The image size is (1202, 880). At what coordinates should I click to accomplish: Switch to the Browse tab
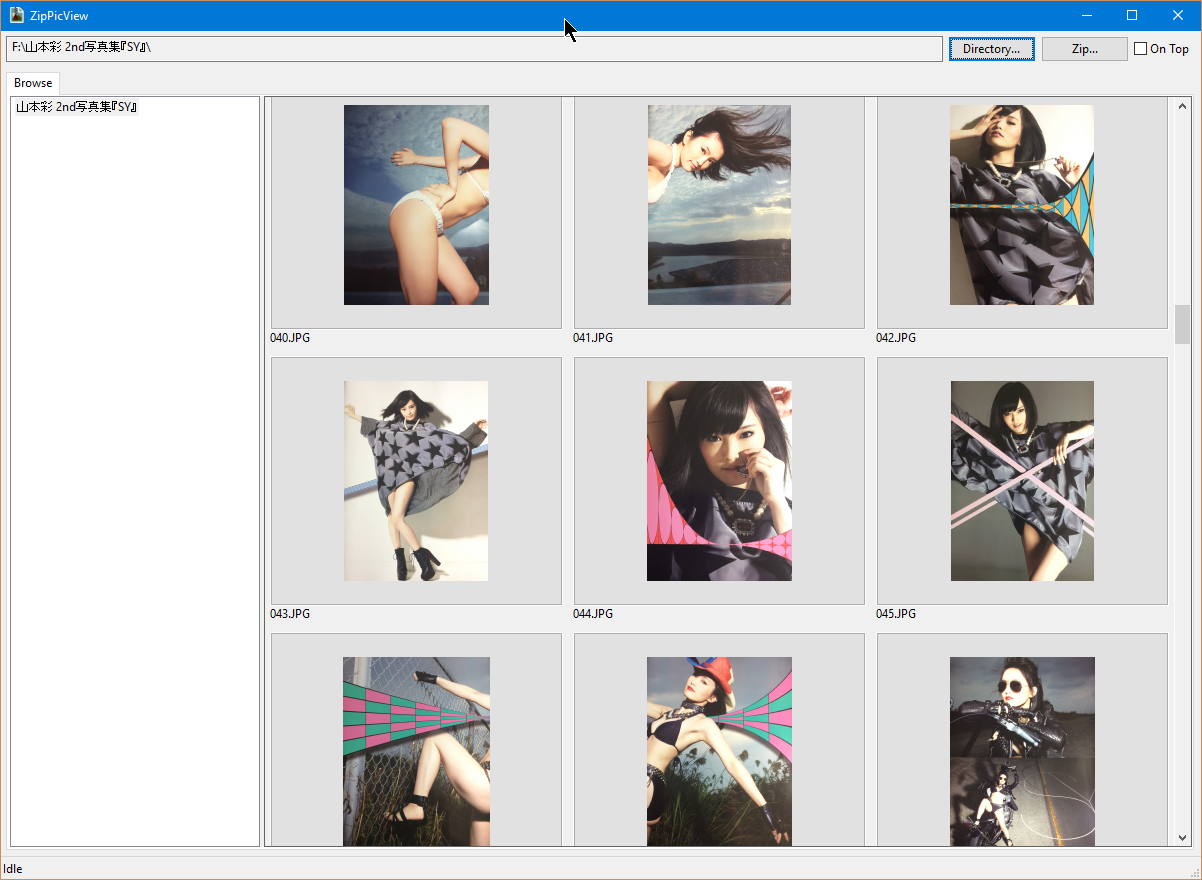[x=33, y=83]
